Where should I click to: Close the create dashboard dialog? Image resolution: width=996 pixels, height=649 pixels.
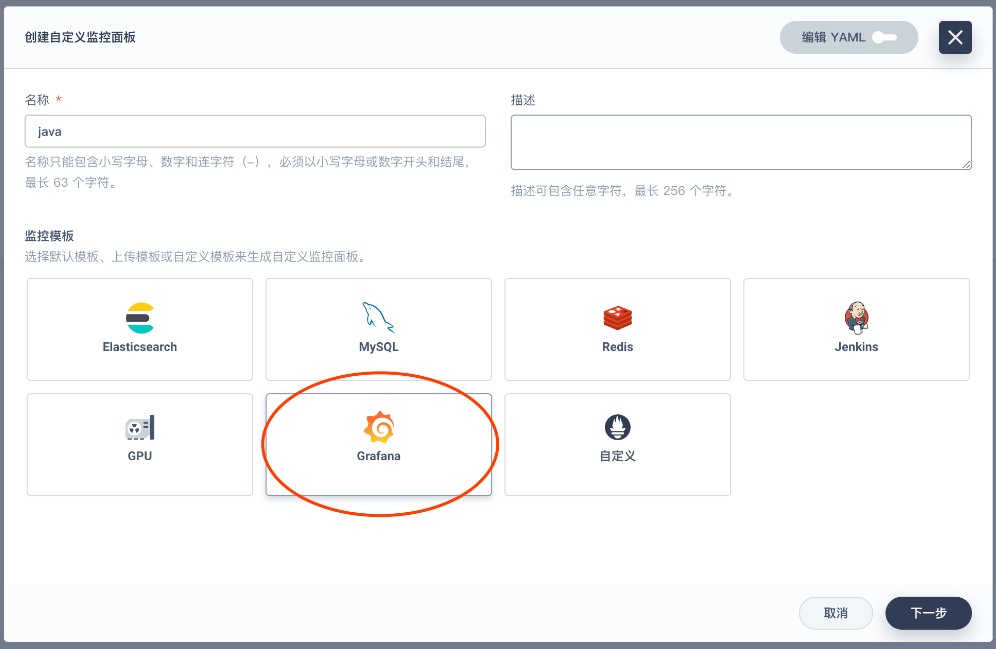coord(955,37)
